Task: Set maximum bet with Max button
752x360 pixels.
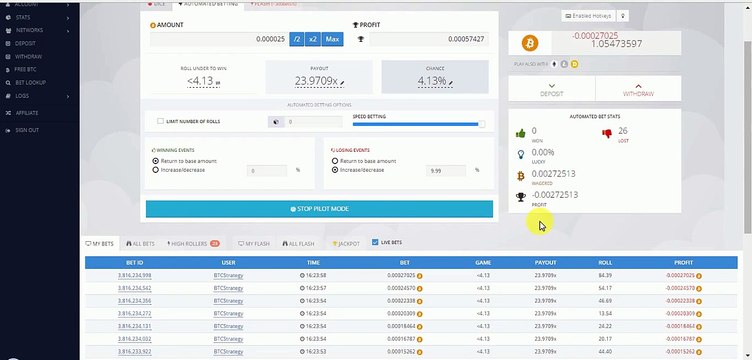Action: (x=332, y=39)
